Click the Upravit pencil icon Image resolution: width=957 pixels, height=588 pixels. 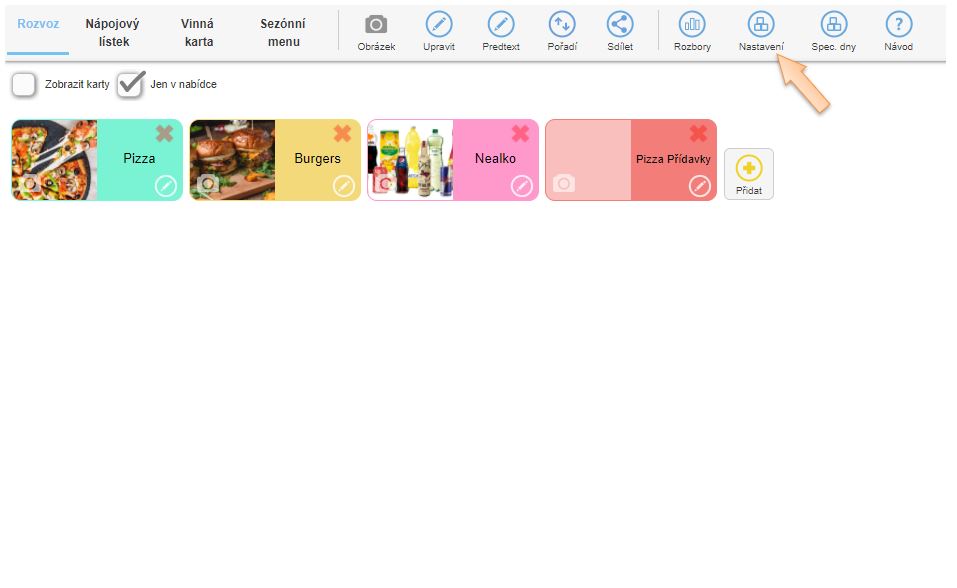pyautogui.click(x=439, y=25)
